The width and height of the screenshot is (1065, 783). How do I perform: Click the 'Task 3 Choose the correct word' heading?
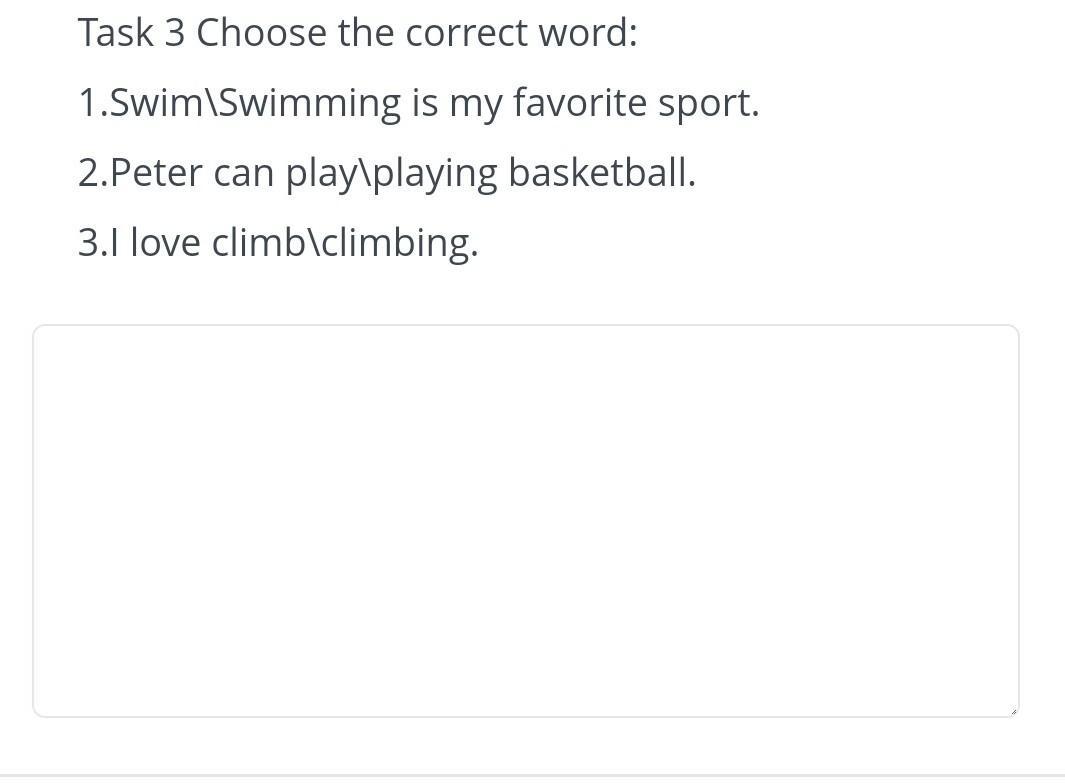357,33
